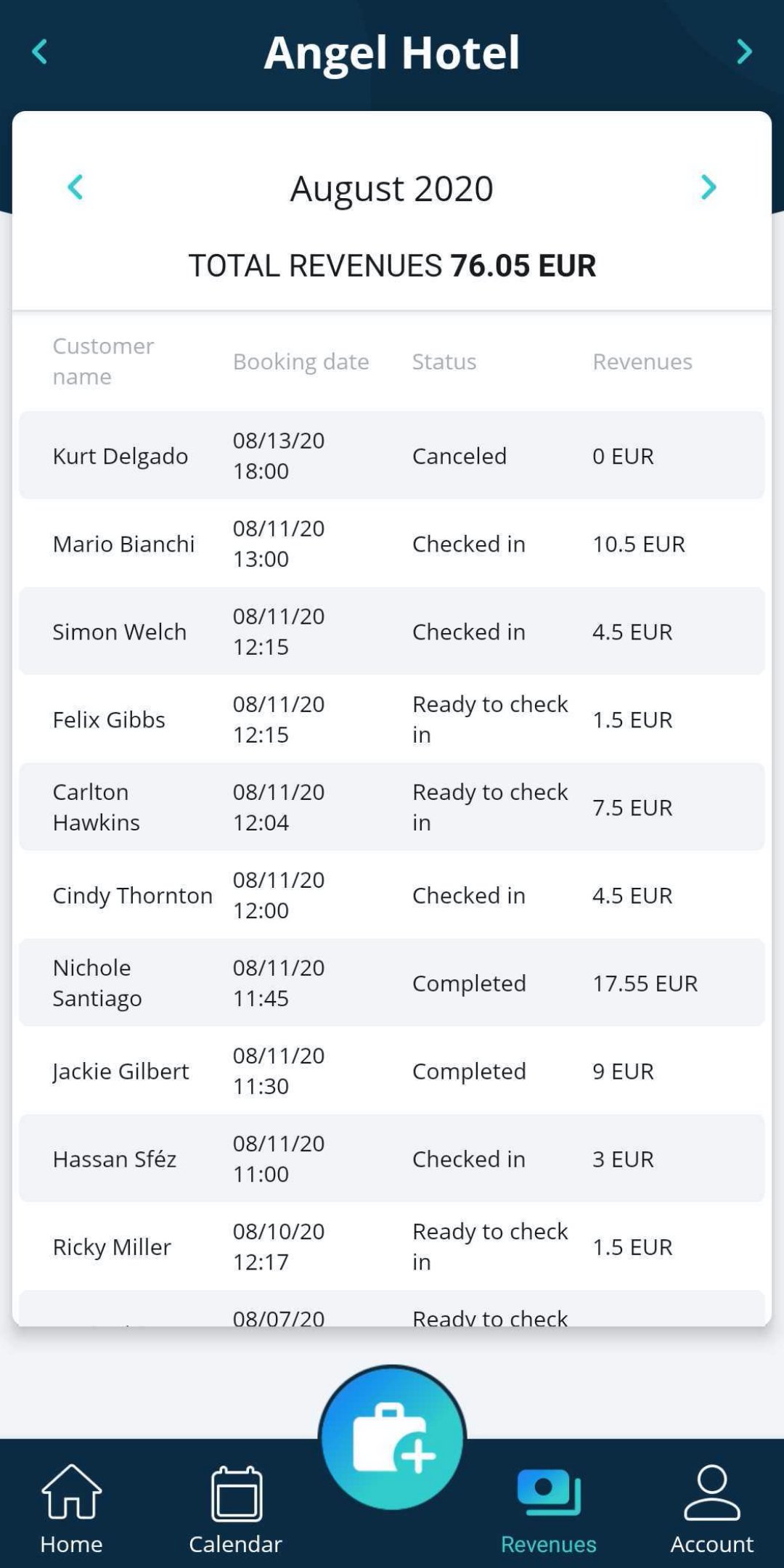Tap the Account tab label
Screen dimensions: 784x1568
712,1544
